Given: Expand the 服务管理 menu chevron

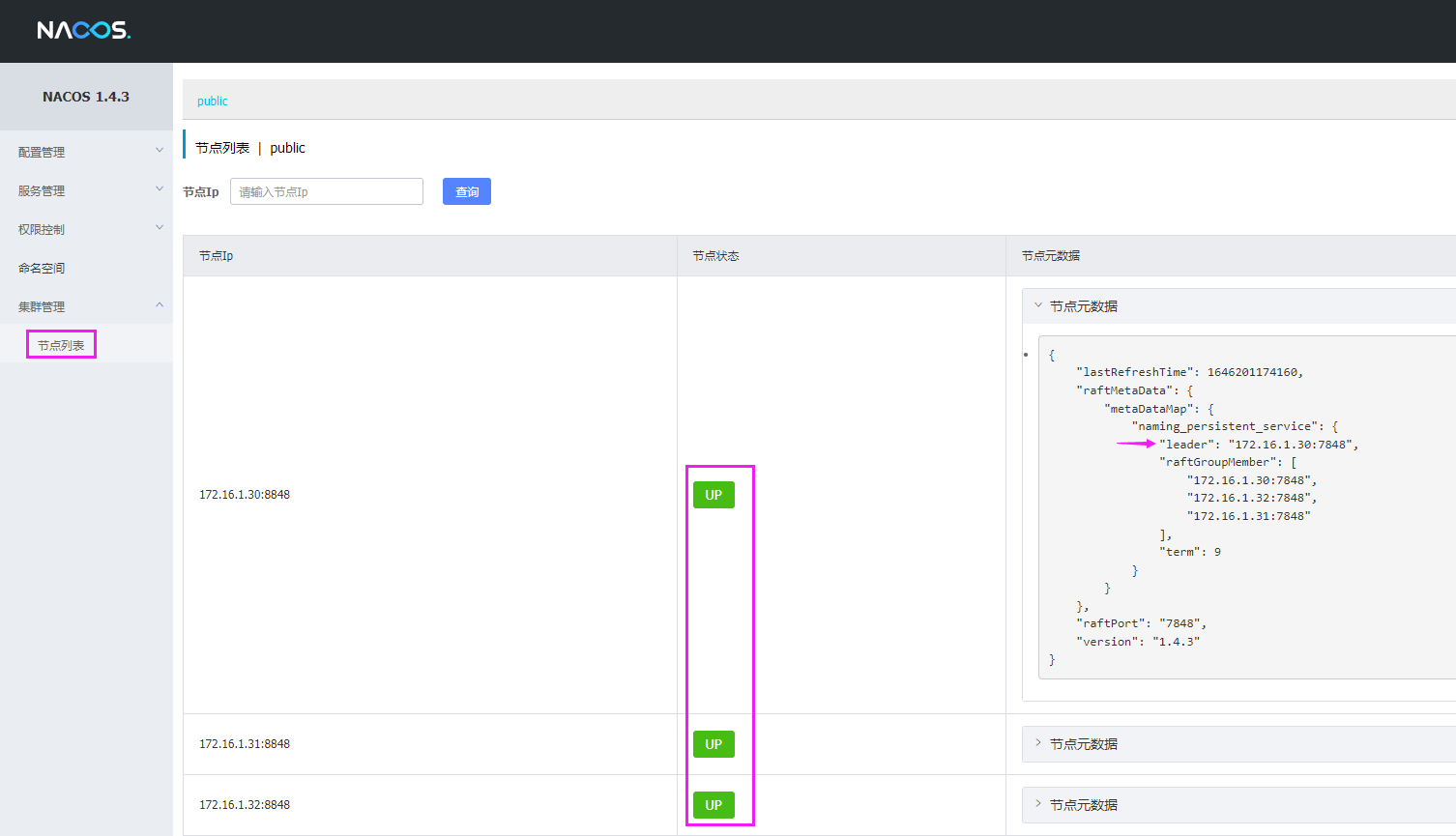Looking at the screenshot, I should click(x=160, y=188).
